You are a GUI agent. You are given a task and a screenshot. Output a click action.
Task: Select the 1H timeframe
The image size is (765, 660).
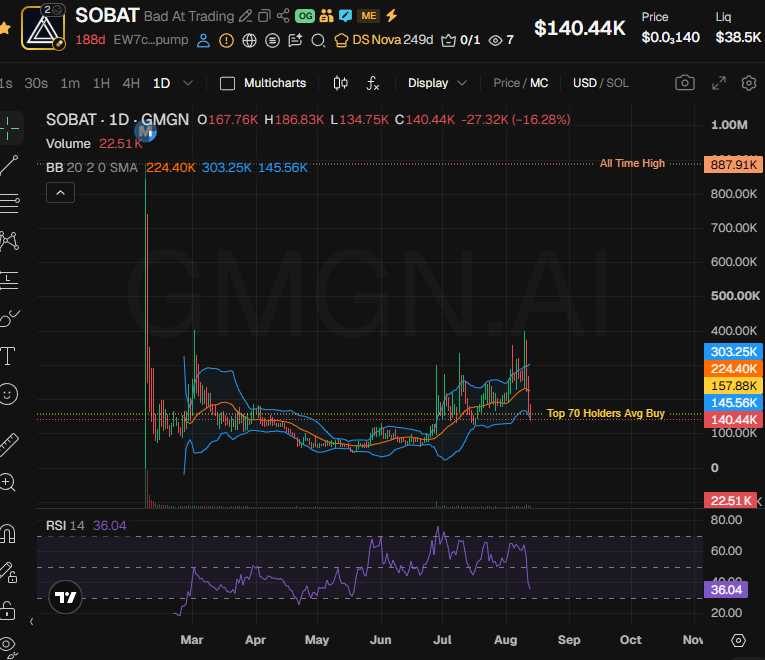point(101,83)
